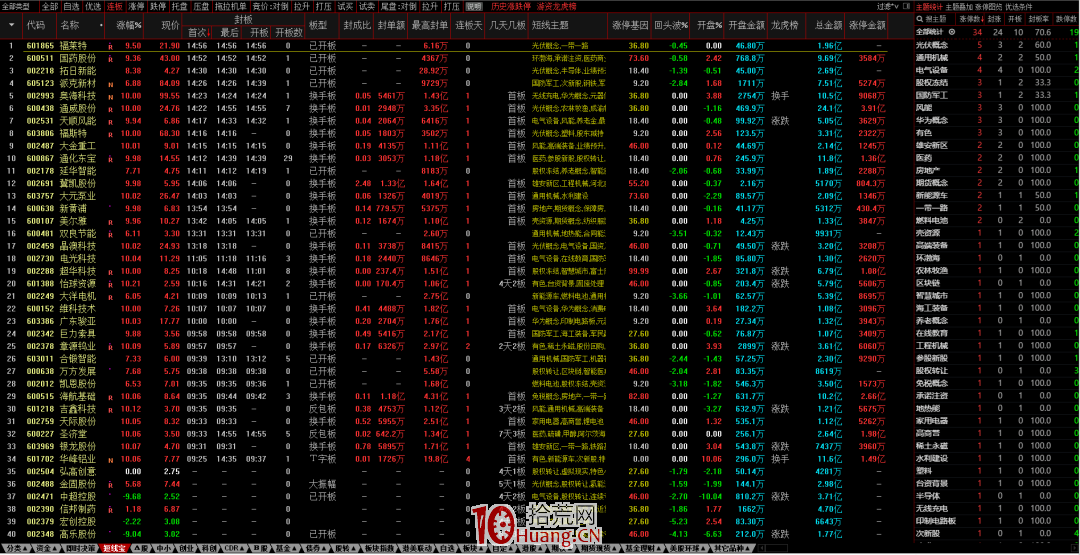The width and height of the screenshot is (1080, 555).
Task: Open the header menu arrow before 代码
Action: pos(11,25)
